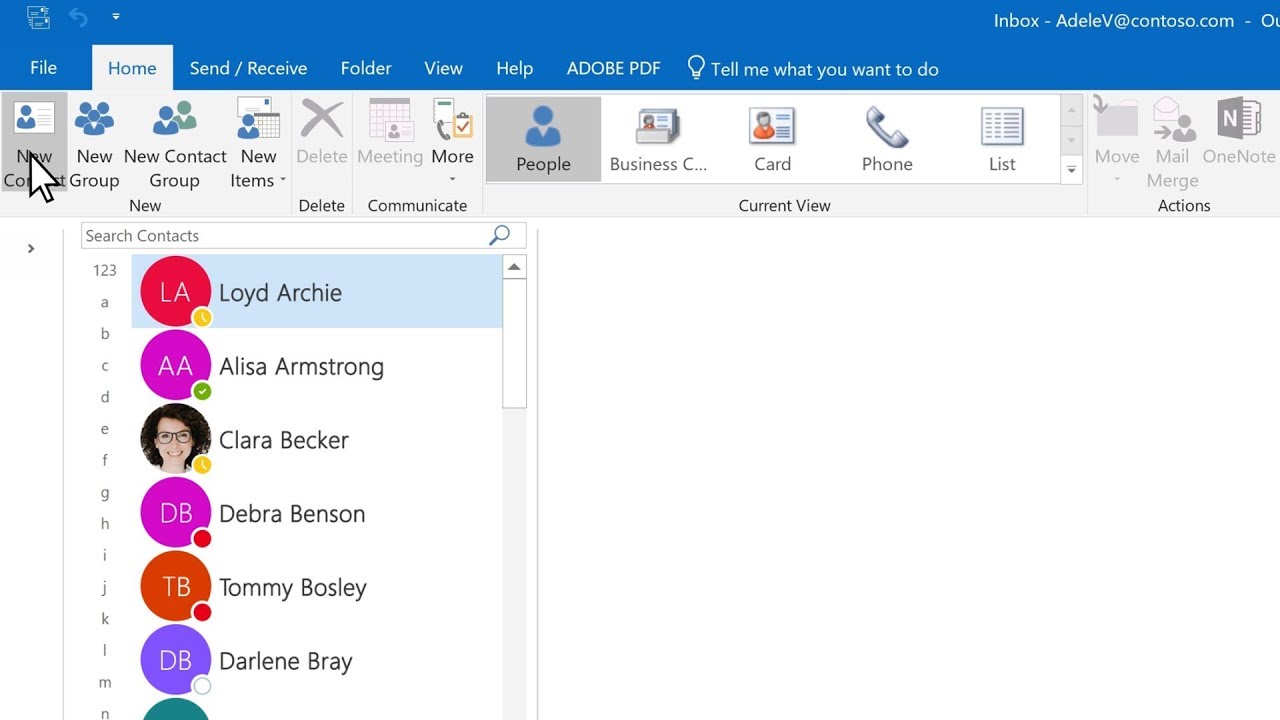Open the Send / Receive tab
Screen dimensions: 1280x720
pyautogui.click(x=248, y=68)
